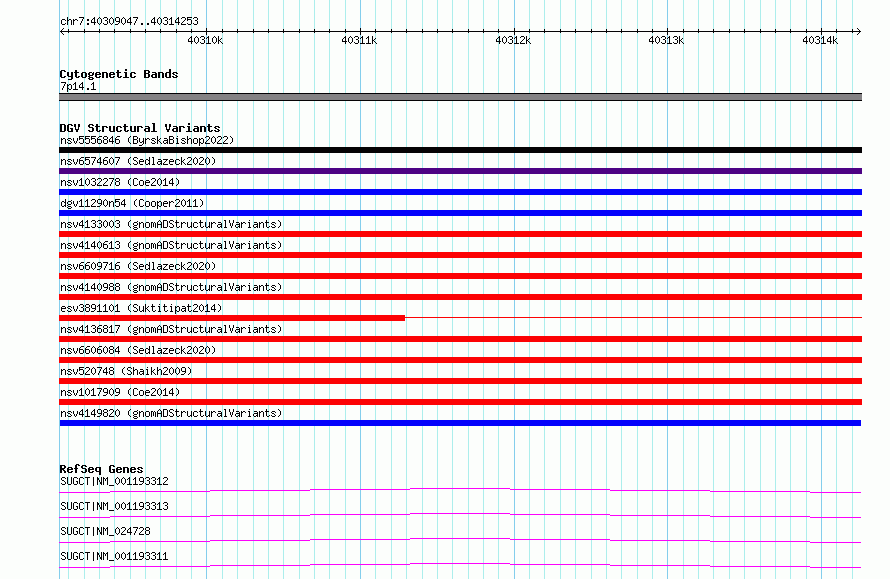Image resolution: width=890 pixels, height=579 pixels.
Task: Click the gray 7p14.1 cytogenetic band
Action: point(460,97)
